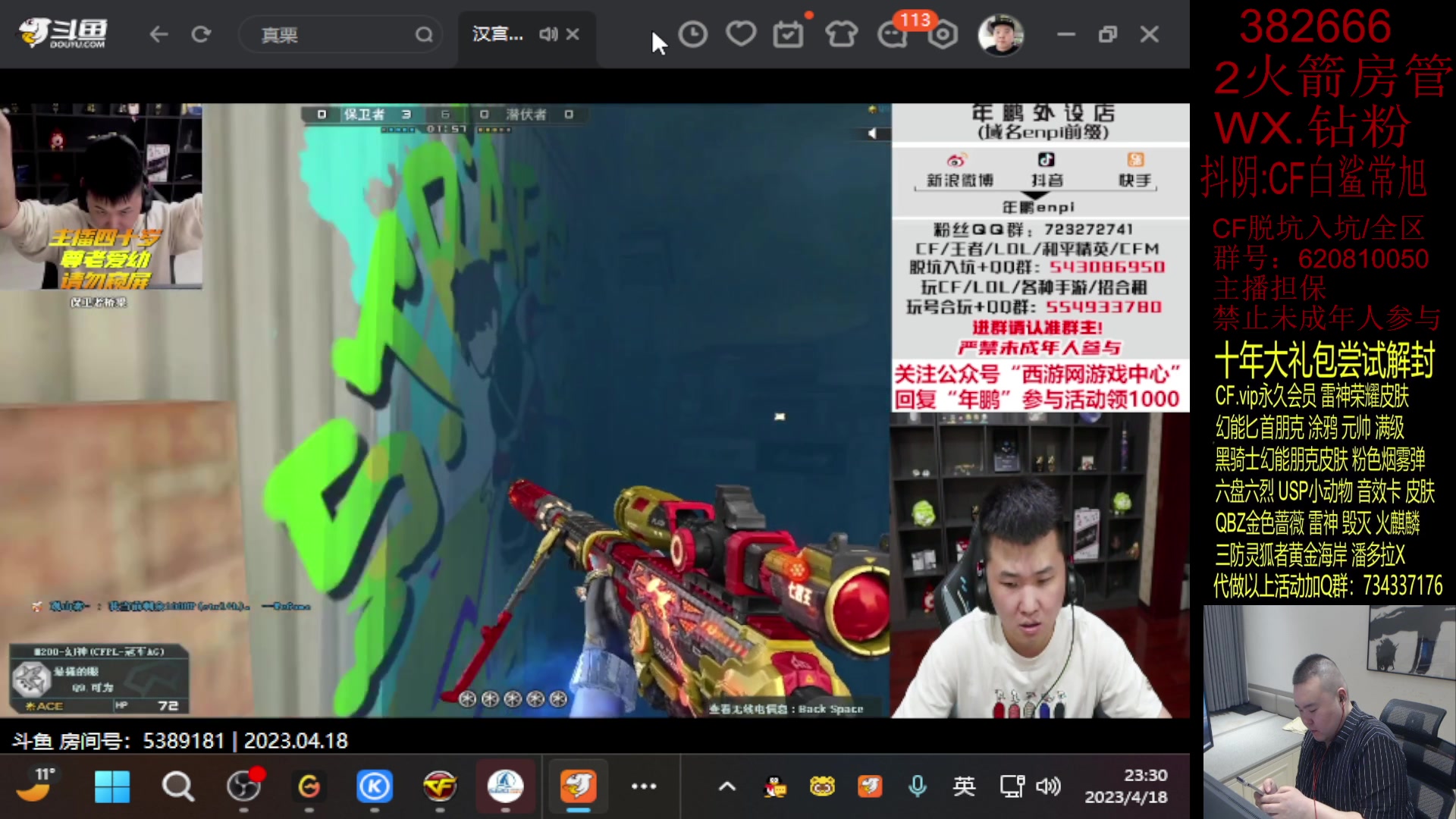Viewport: 1456px width, 819px height.
Task: Open volume control from the tray speaker
Action: (1048, 786)
